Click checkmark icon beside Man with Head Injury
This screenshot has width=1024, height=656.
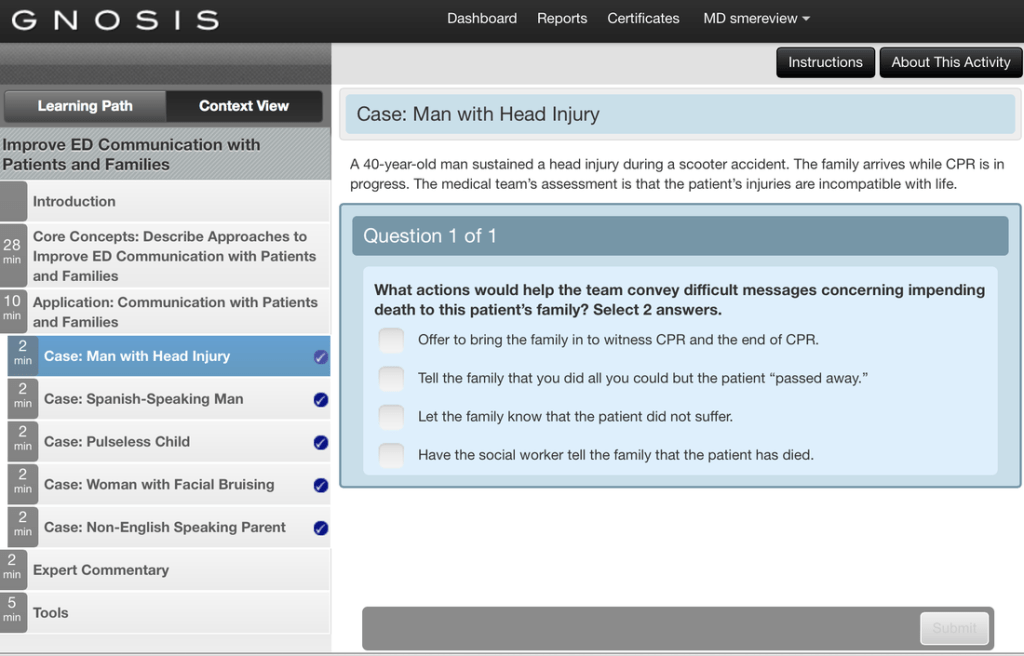[x=320, y=357]
